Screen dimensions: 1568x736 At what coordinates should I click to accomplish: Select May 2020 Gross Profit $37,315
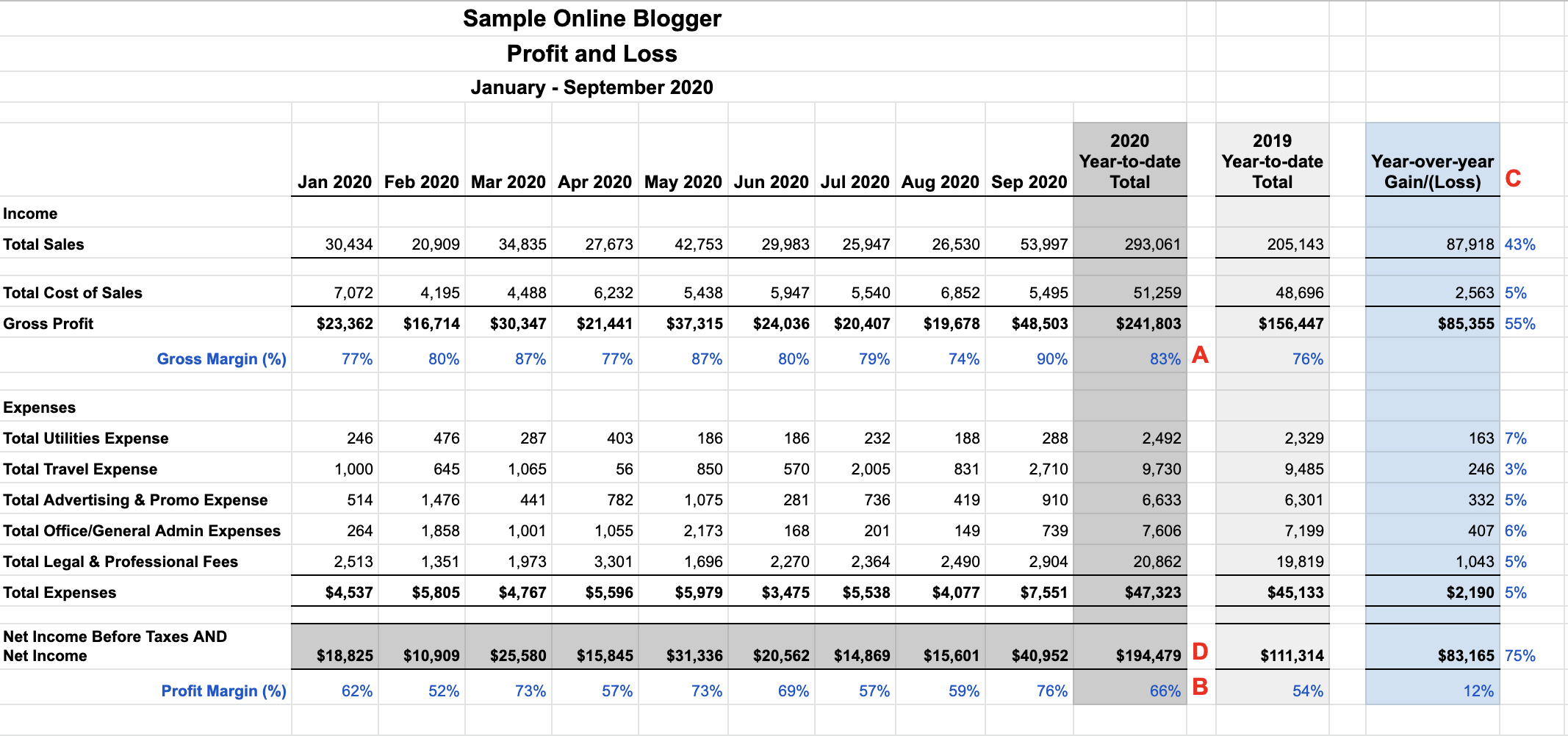[x=694, y=324]
